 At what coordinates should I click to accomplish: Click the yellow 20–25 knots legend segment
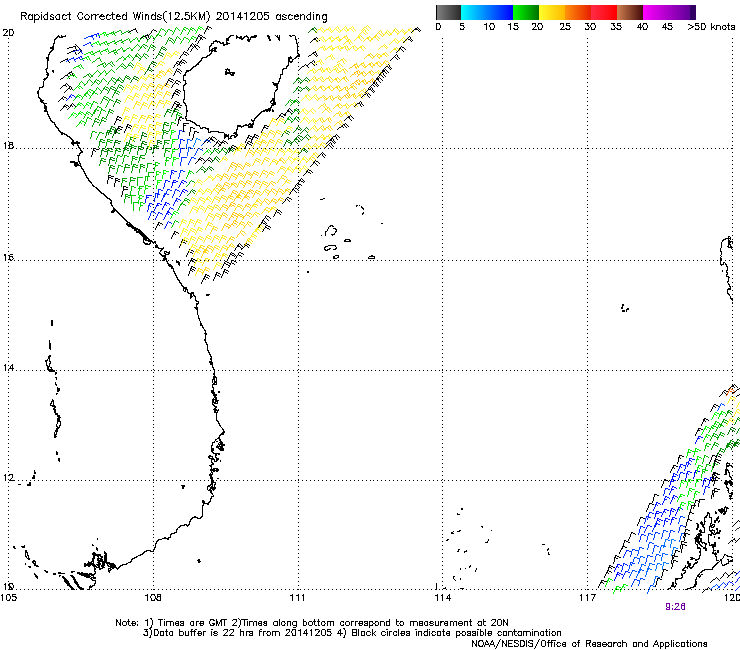552,12
